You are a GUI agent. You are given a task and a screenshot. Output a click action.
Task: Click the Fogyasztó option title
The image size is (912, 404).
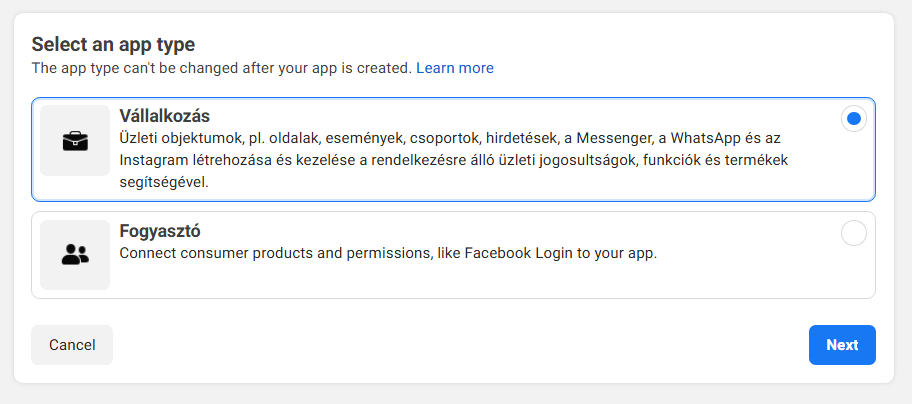[x=160, y=231]
